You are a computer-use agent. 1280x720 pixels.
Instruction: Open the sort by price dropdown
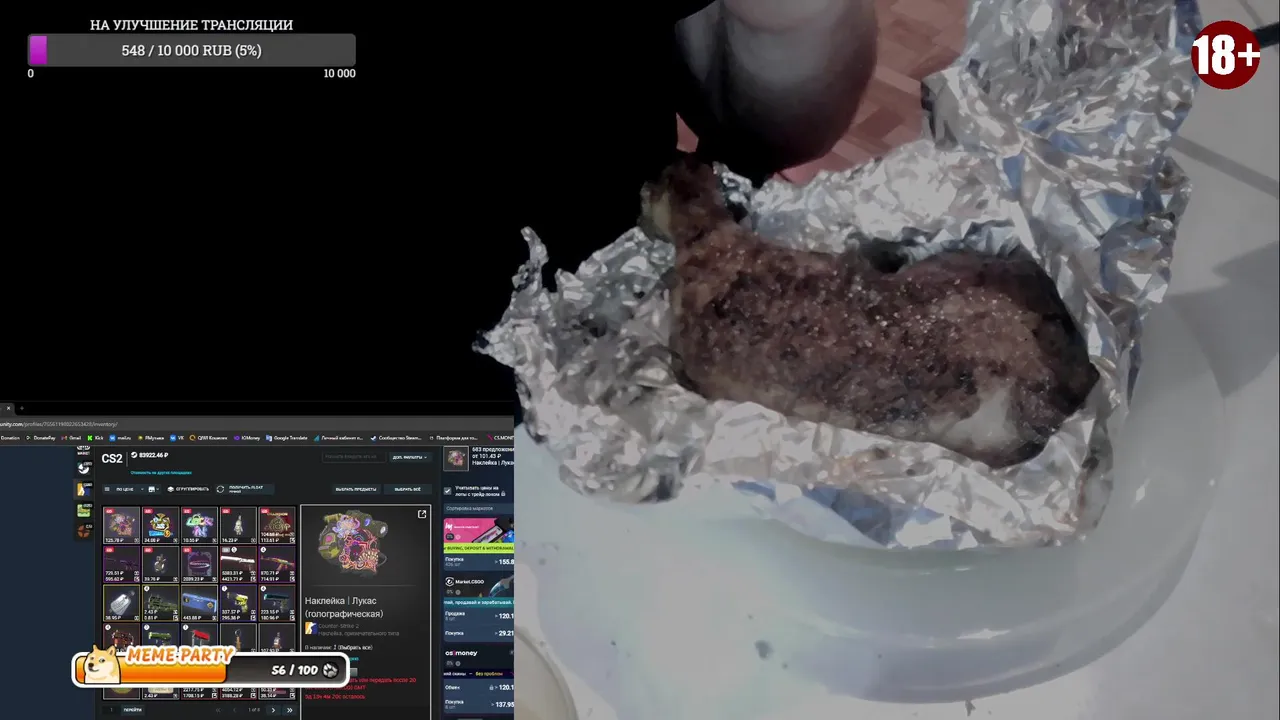(x=129, y=489)
